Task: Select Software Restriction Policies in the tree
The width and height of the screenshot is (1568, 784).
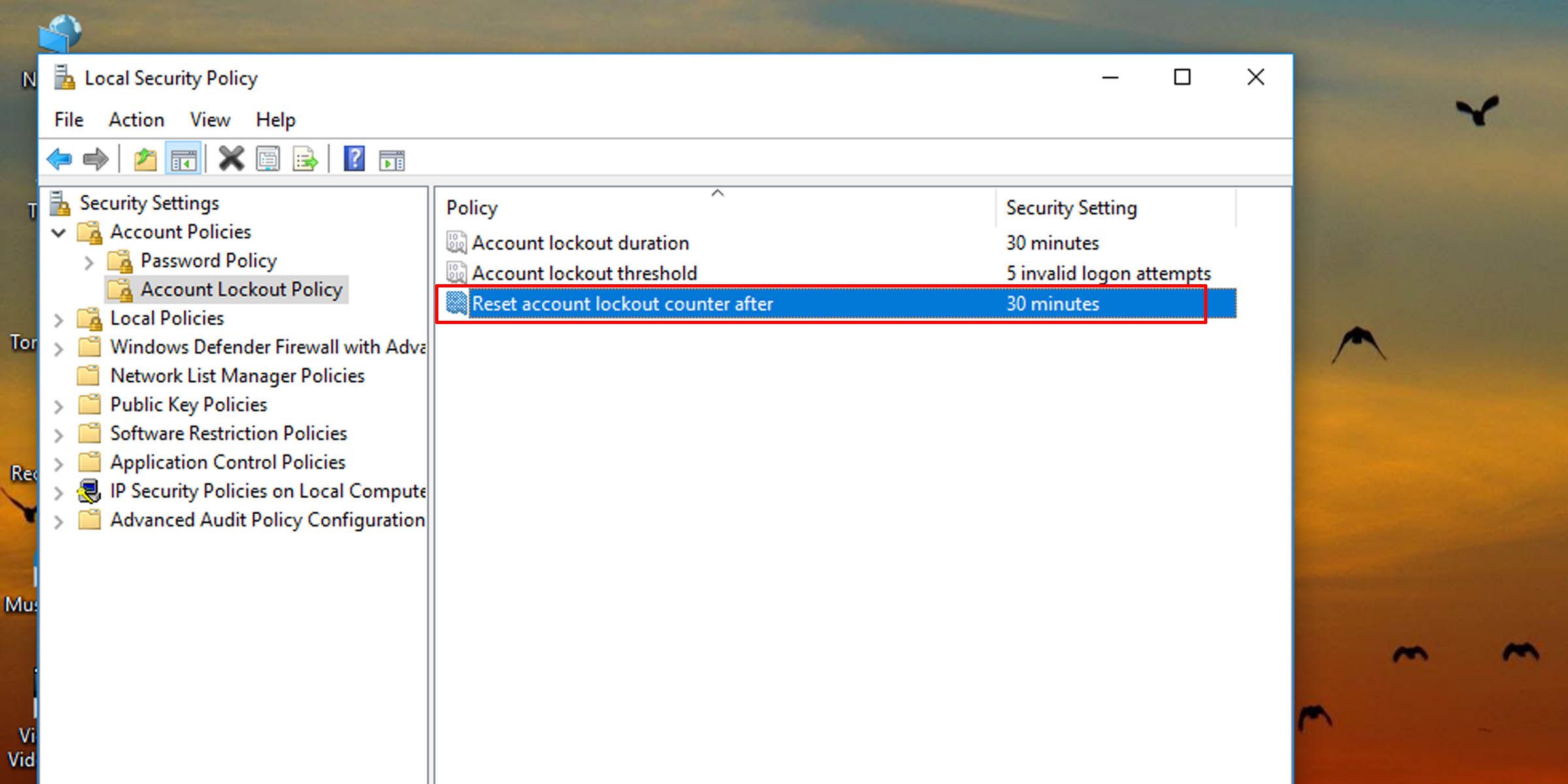Action: tap(229, 433)
